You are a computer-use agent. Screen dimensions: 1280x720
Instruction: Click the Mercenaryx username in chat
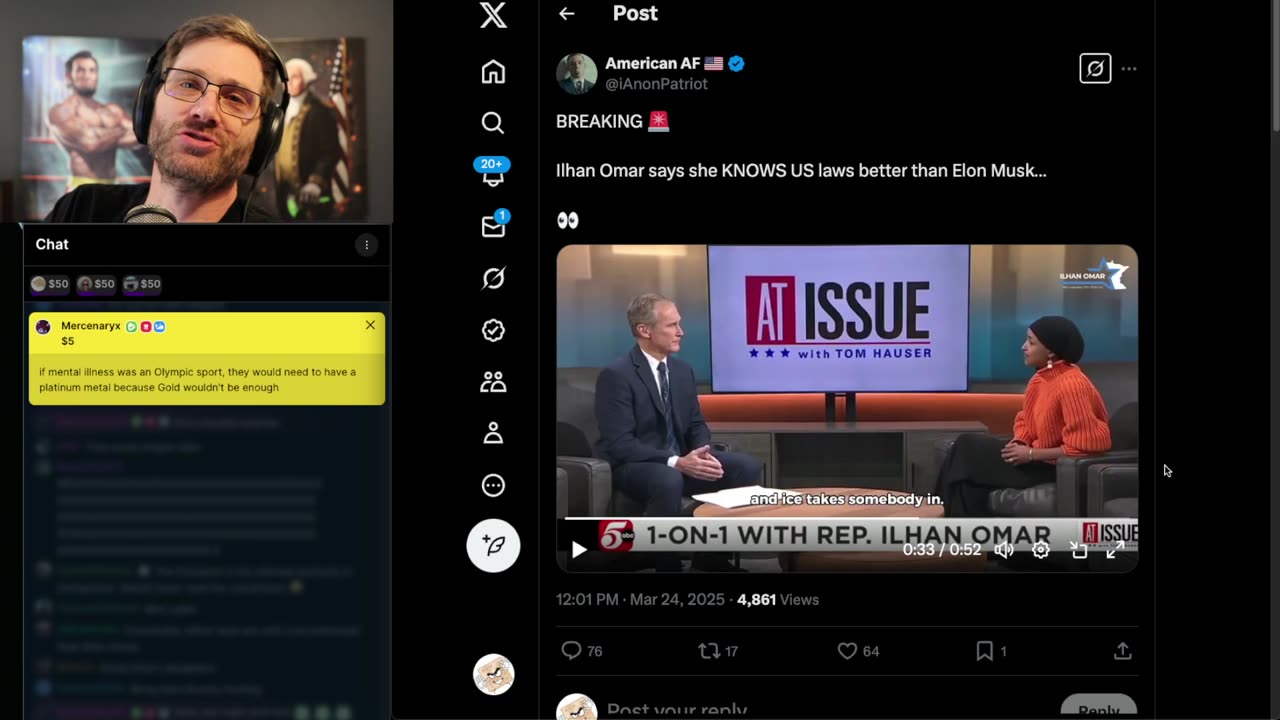point(90,326)
